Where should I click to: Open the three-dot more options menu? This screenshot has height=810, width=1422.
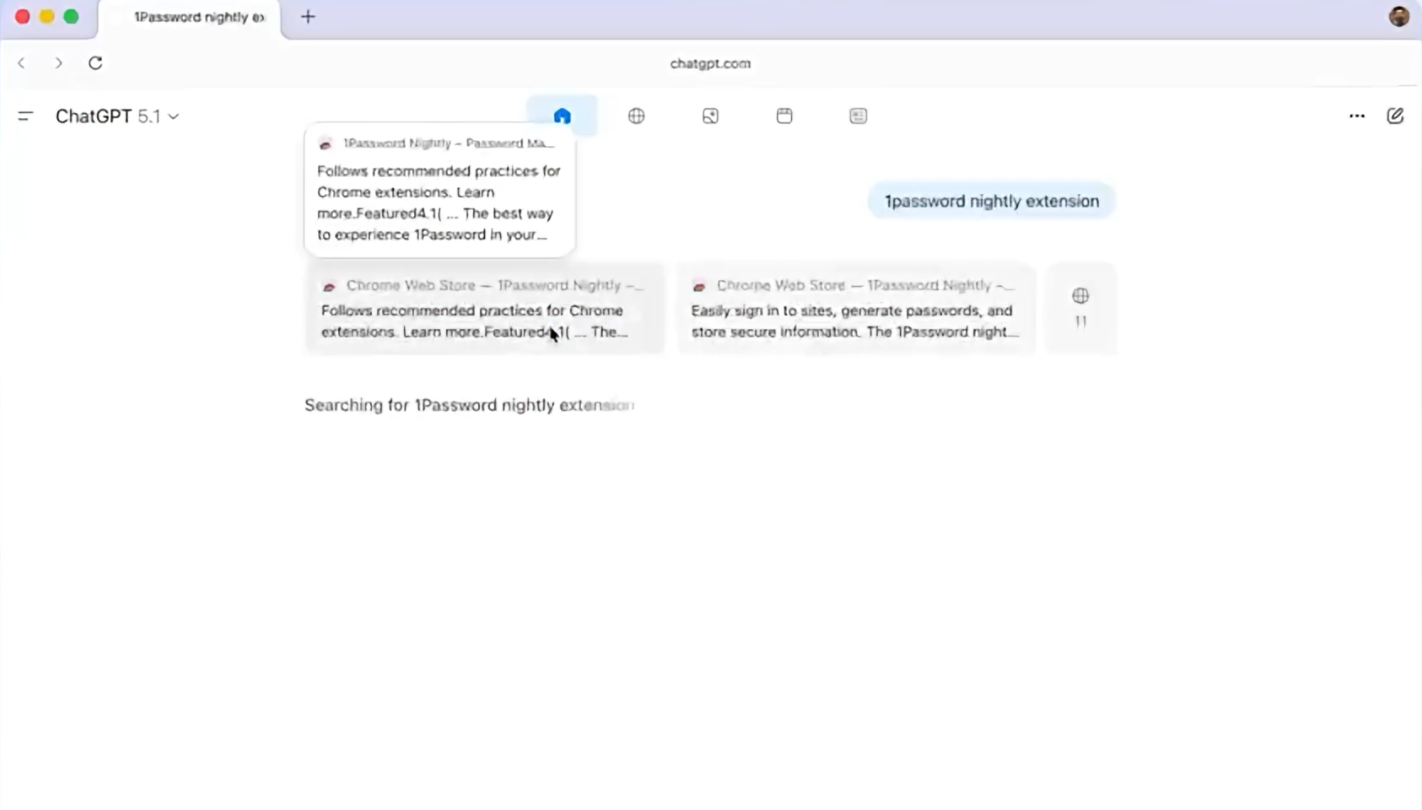tap(1357, 116)
